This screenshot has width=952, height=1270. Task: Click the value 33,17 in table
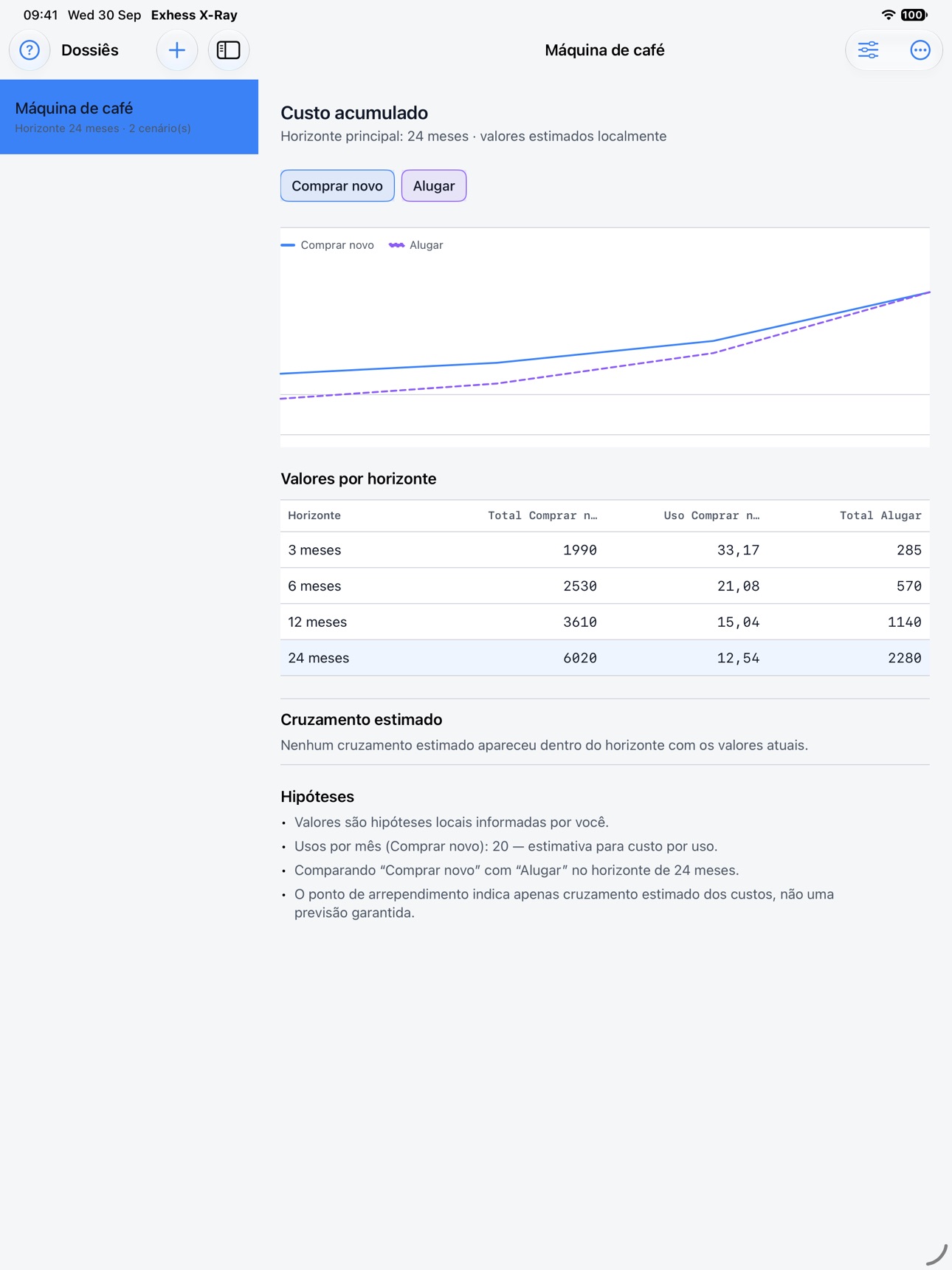pyautogui.click(x=738, y=550)
